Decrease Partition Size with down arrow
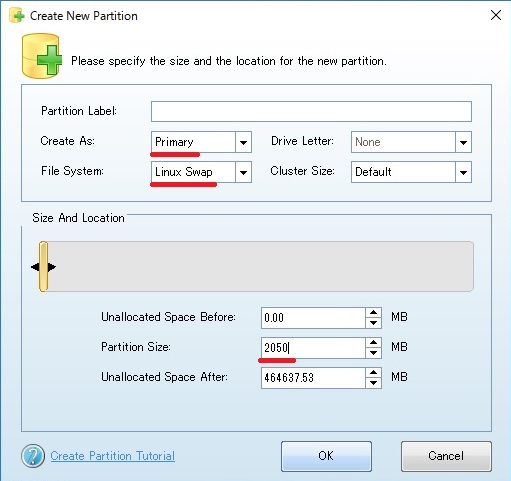The height and width of the screenshot is (481, 511). [x=373, y=353]
